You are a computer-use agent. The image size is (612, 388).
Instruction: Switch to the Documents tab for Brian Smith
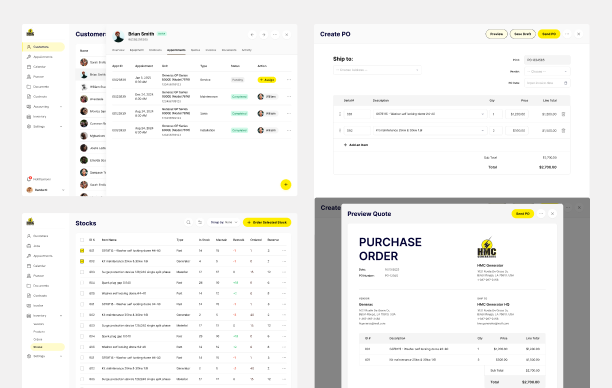(229, 50)
